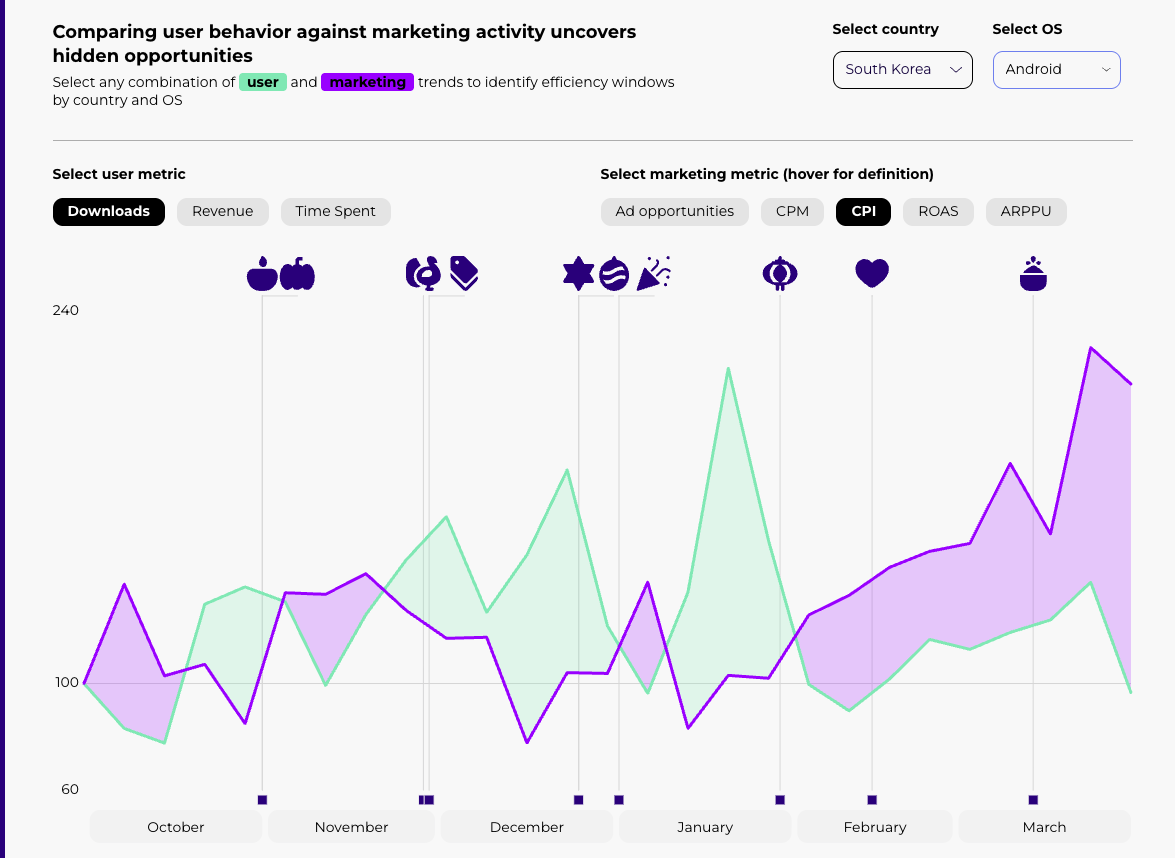1175x858 pixels.
Task: Expand the Select OS Android dropdown
Action: 1056,70
